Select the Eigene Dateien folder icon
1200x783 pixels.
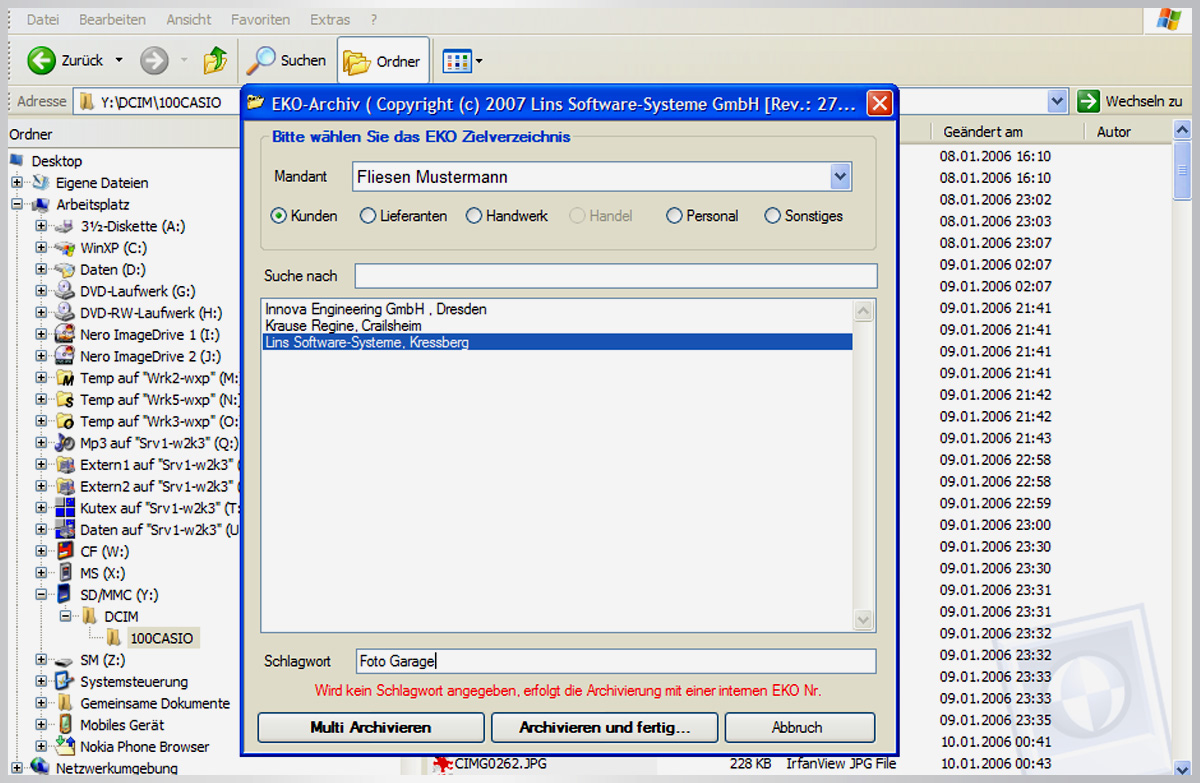(x=40, y=183)
